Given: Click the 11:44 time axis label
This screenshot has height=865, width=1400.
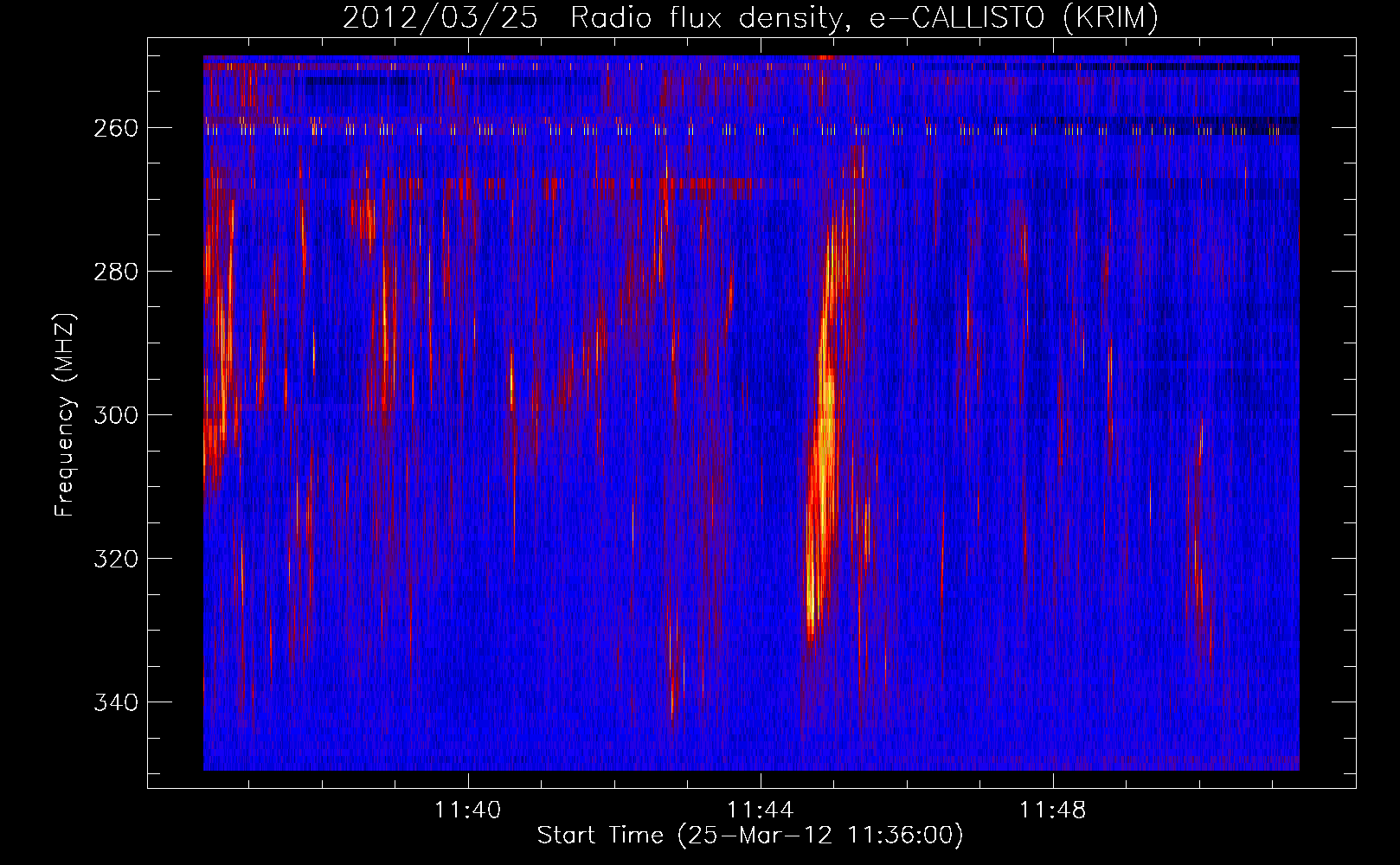Looking at the screenshot, I should click(x=760, y=811).
